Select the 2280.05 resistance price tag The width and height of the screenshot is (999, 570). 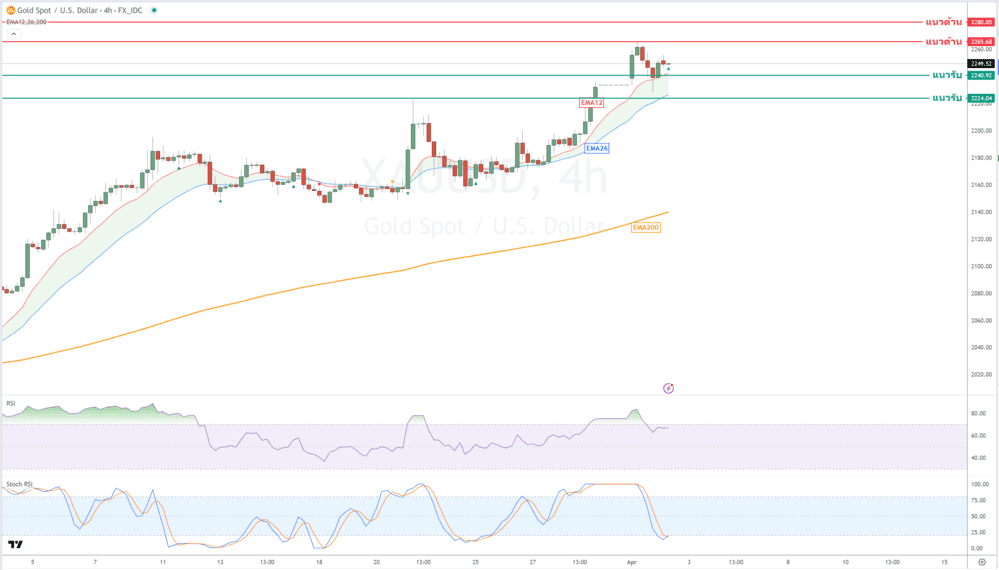click(x=980, y=22)
